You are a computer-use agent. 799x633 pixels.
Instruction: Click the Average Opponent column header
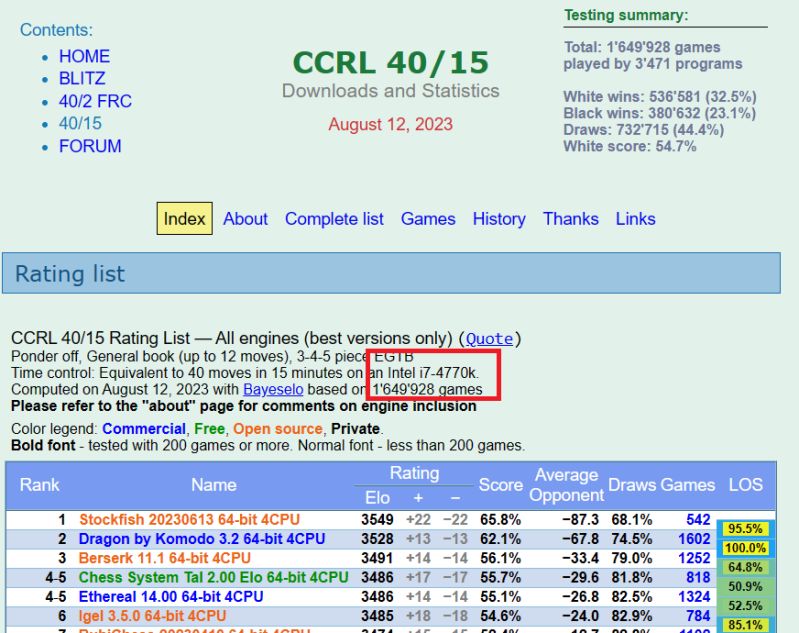pos(566,485)
